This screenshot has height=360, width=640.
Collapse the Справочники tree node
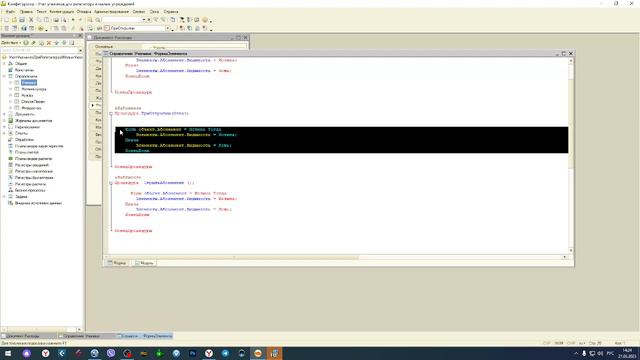4,76
